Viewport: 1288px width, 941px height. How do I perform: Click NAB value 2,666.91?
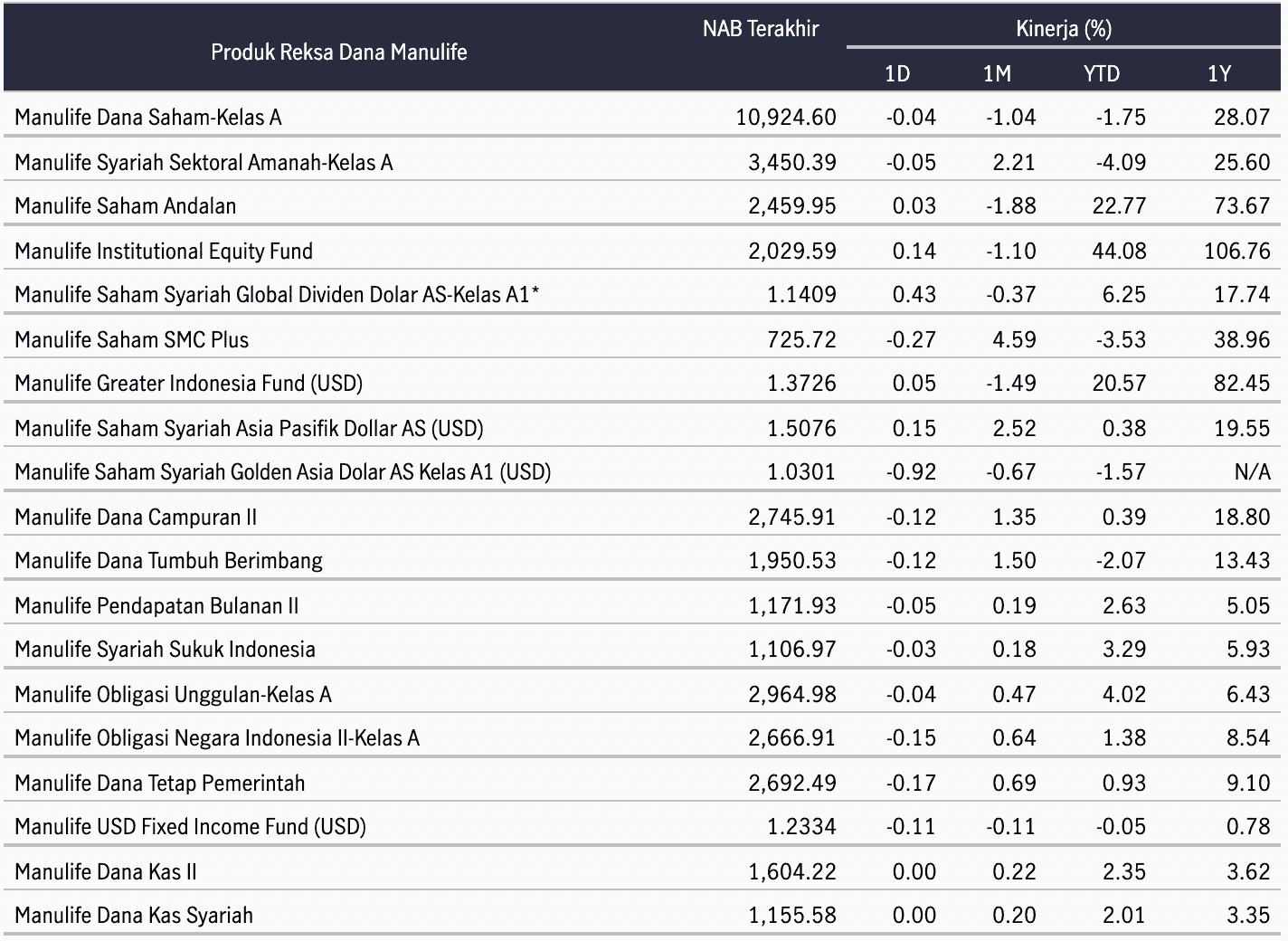792,737
